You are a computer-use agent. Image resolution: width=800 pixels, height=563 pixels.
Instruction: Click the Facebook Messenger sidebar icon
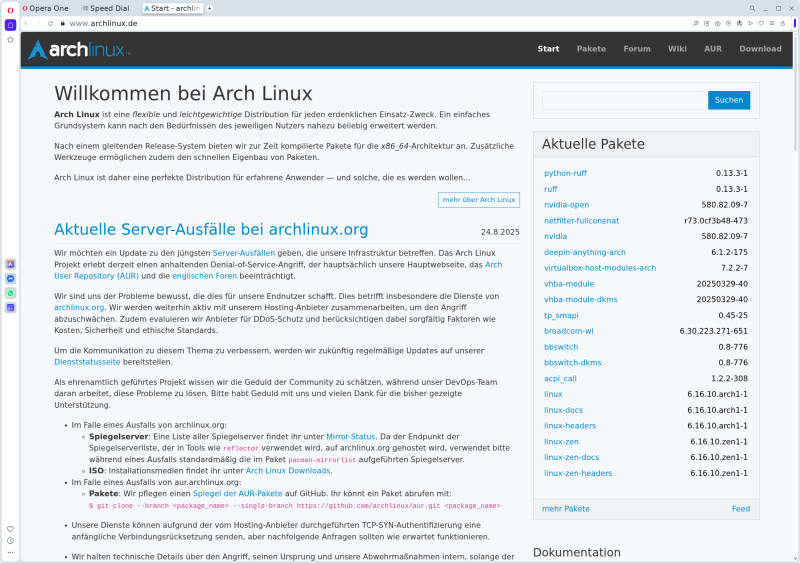10,279
